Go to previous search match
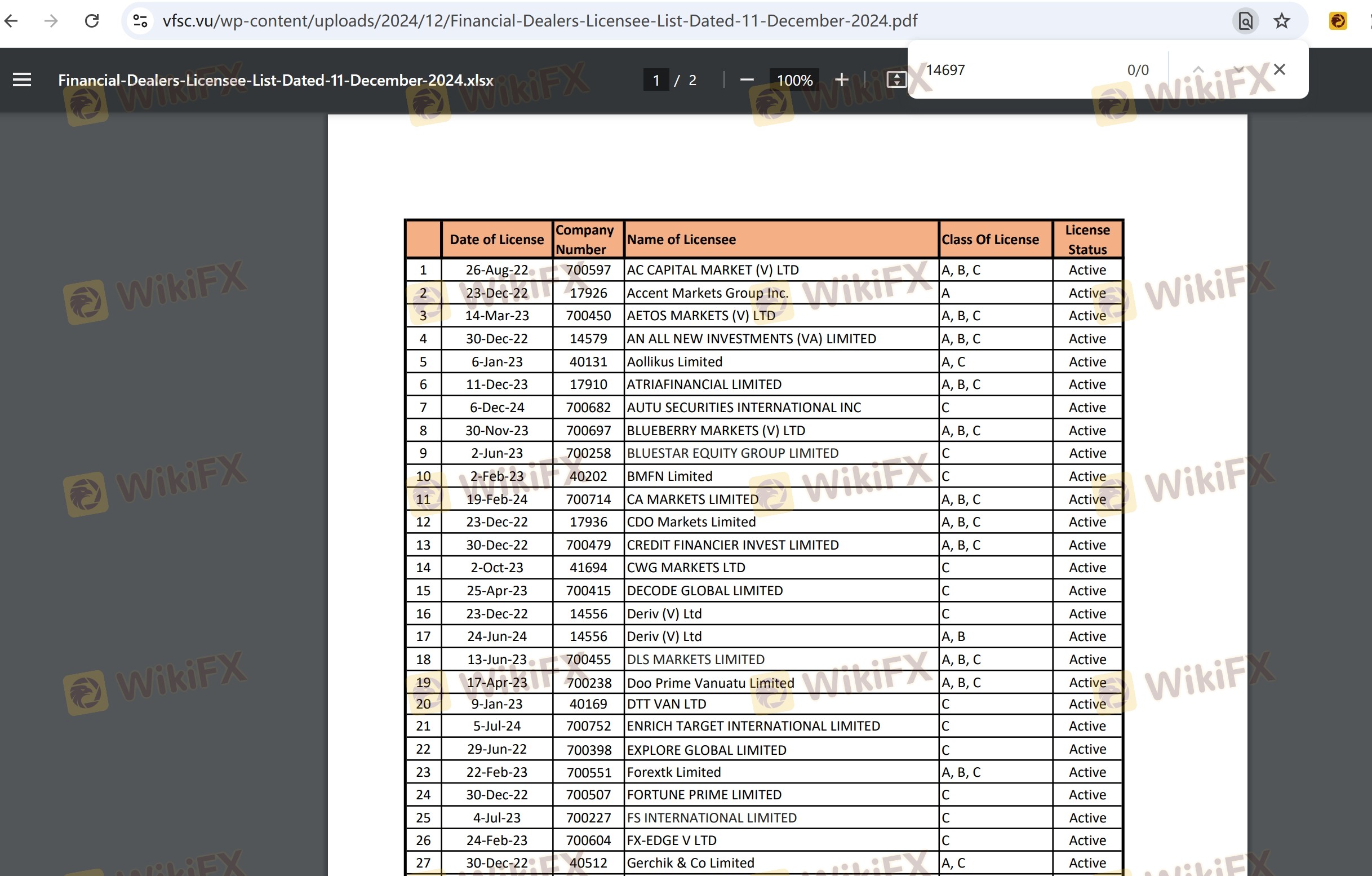This screenshot has height=876, width=1372. point(1198,69)
